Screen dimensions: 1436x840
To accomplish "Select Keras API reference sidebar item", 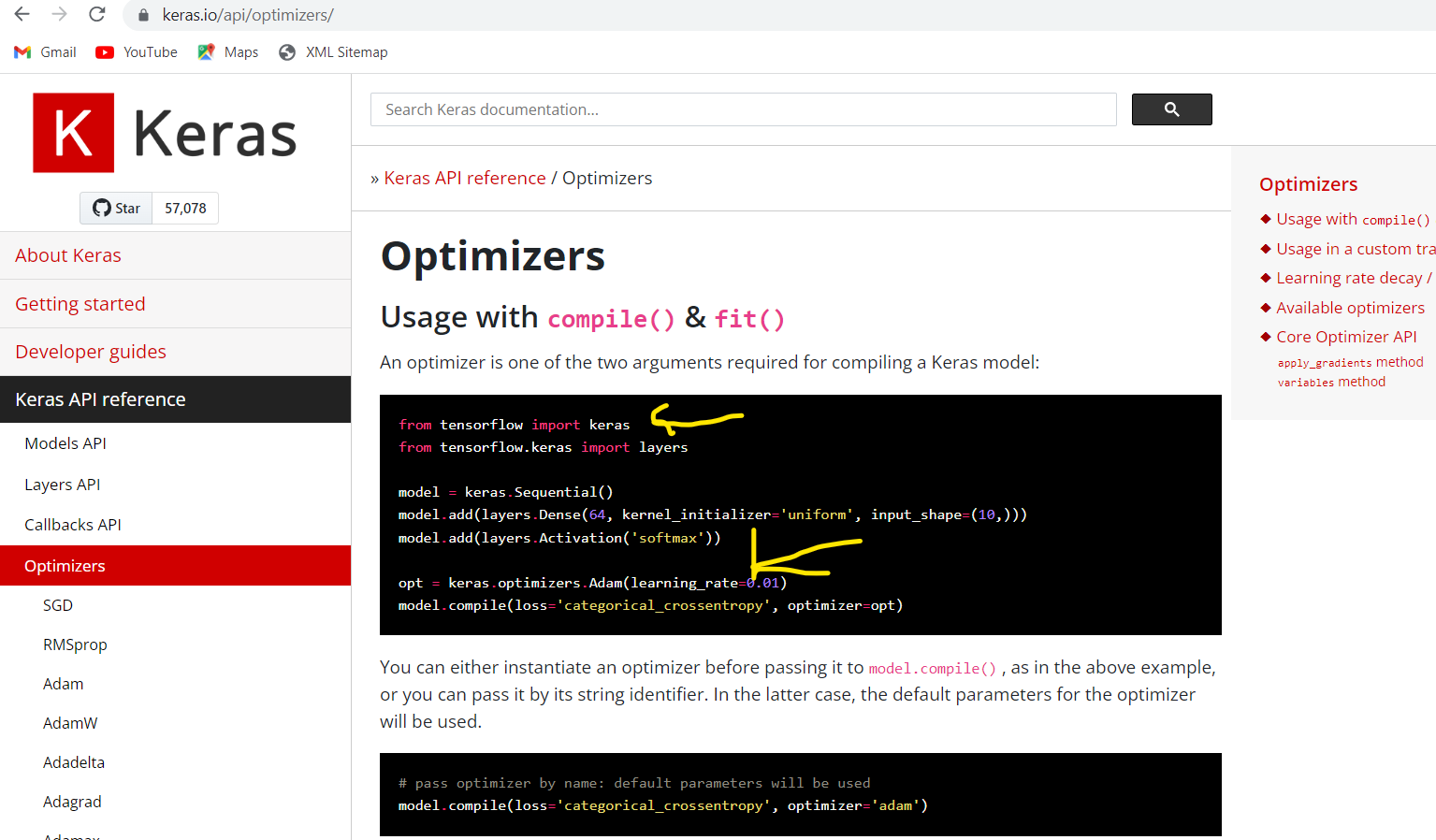I will [x=175, y=399].
